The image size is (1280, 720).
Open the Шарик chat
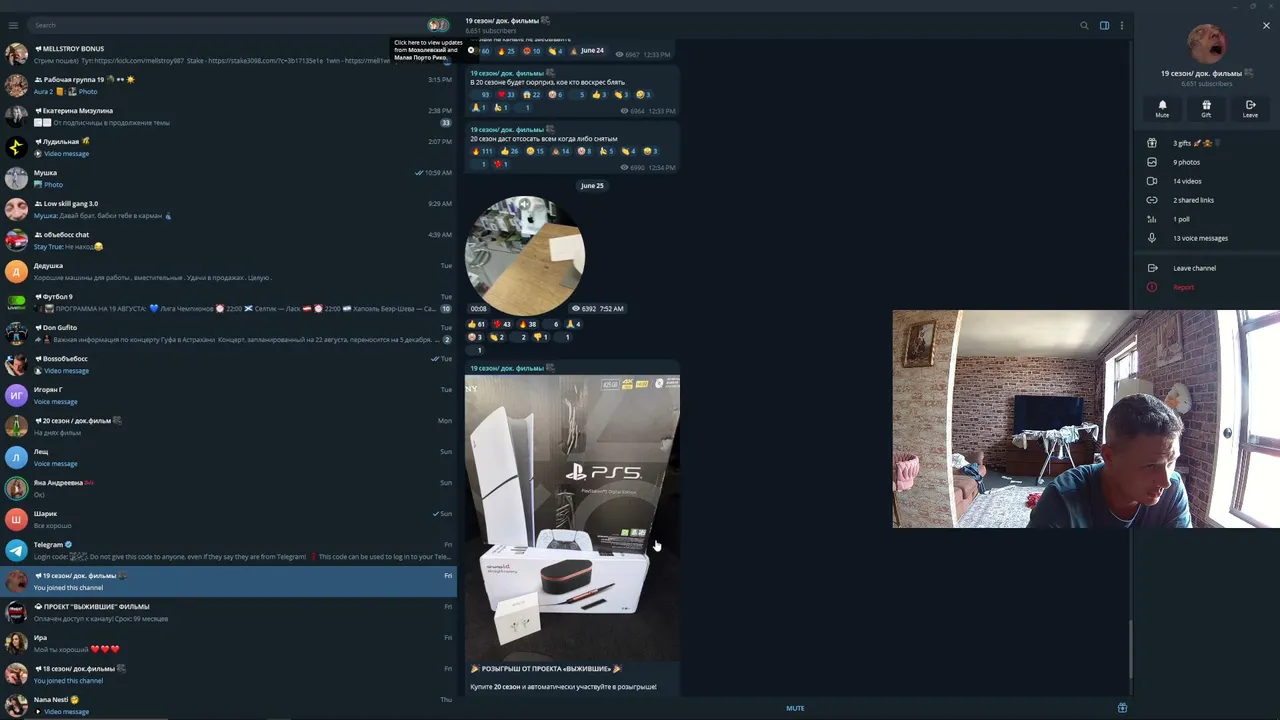228,519
